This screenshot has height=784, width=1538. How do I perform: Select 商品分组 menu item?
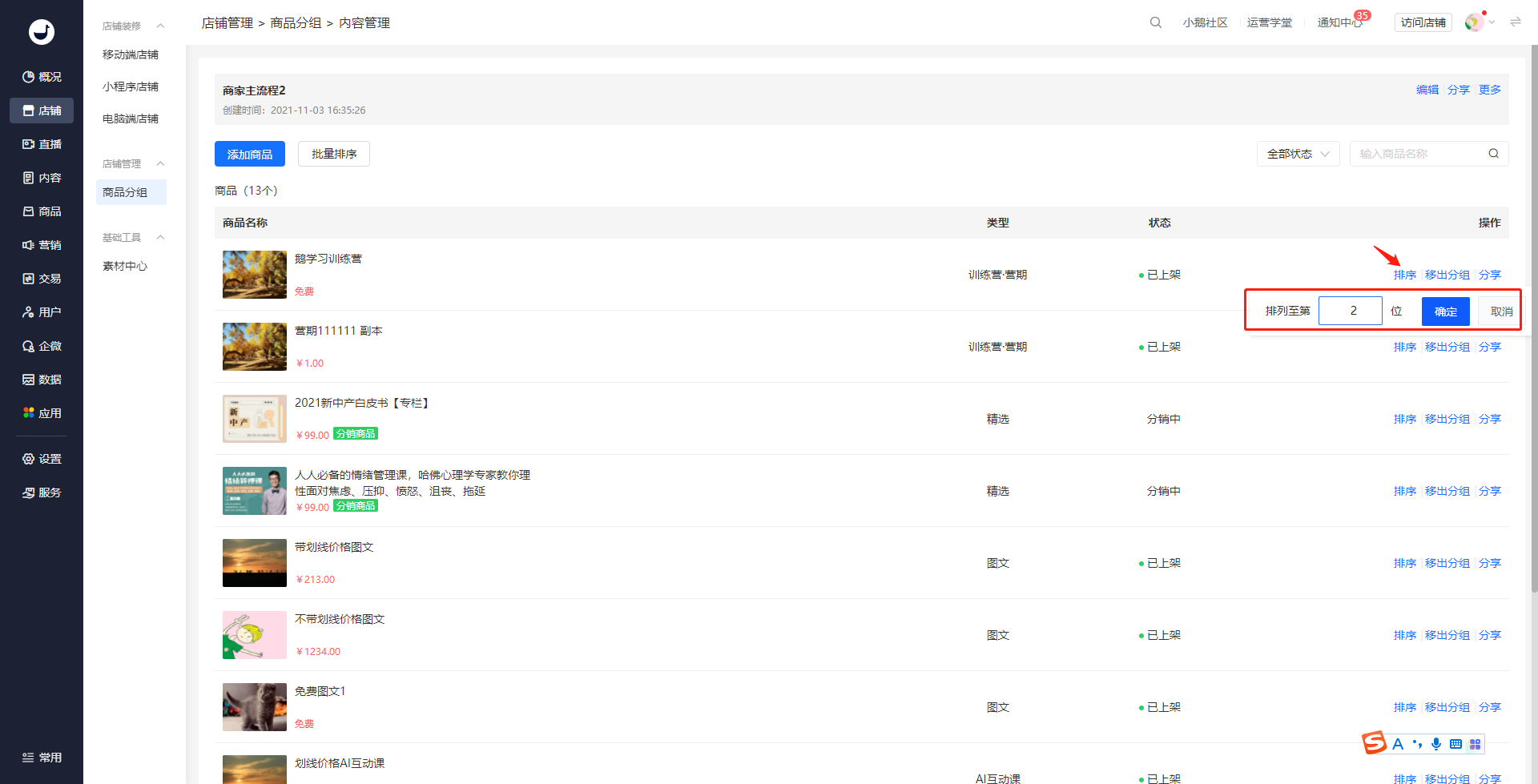coord(131,192)
